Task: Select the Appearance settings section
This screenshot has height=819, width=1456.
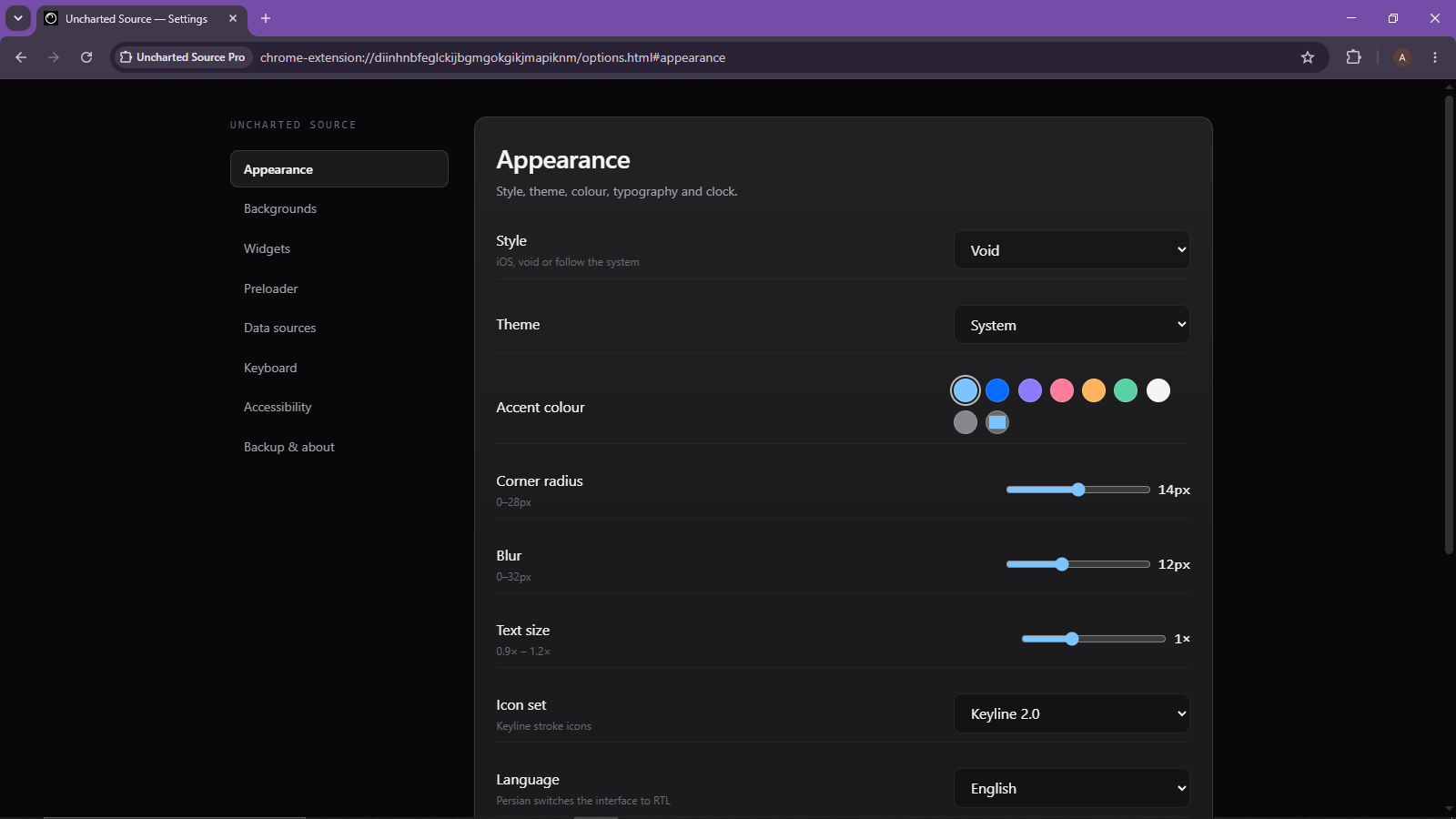Action: [x=339, y=169]
